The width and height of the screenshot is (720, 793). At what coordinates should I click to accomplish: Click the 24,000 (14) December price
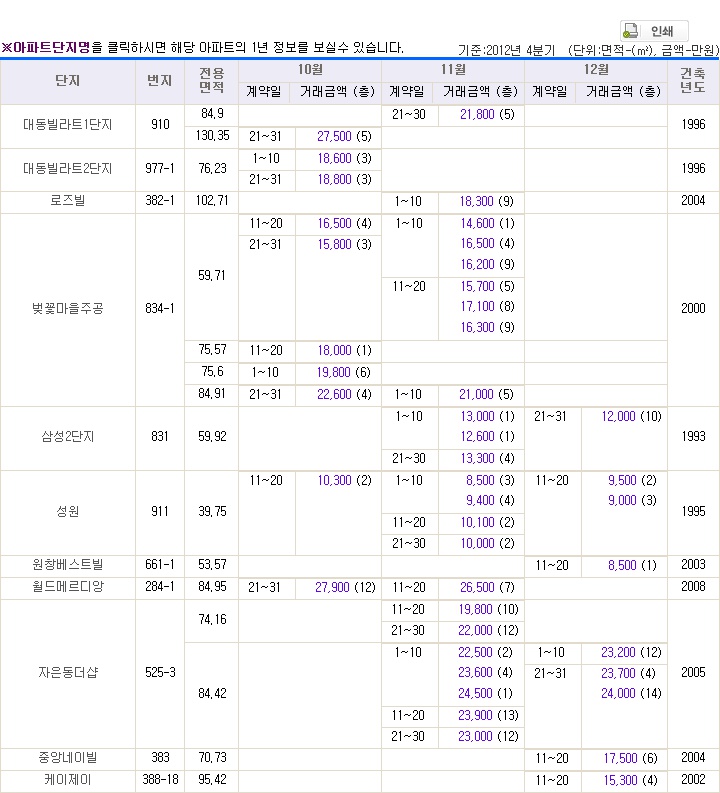[632, 693]
